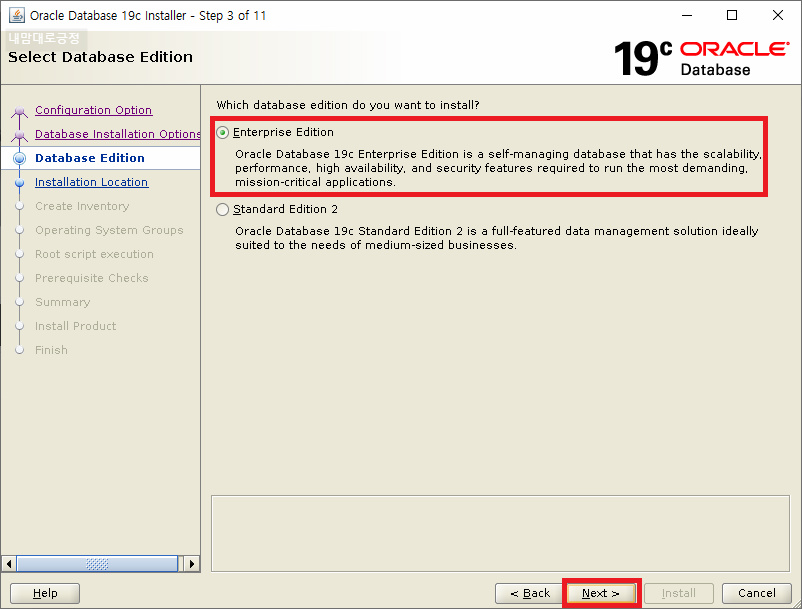Screen dimensions: 802x609
Task: Click the 'Which database edition' question text
Action: coord(348,105)
